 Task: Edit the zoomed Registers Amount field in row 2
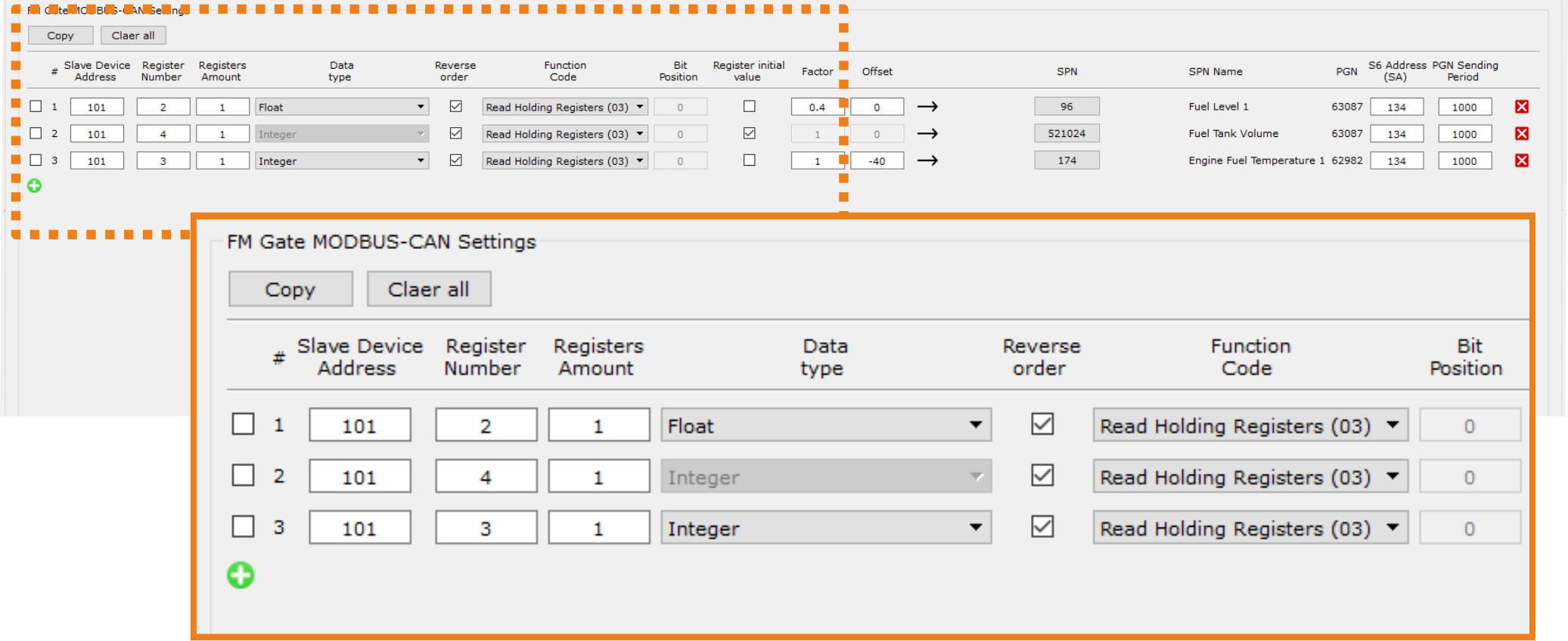coord(599,477)
